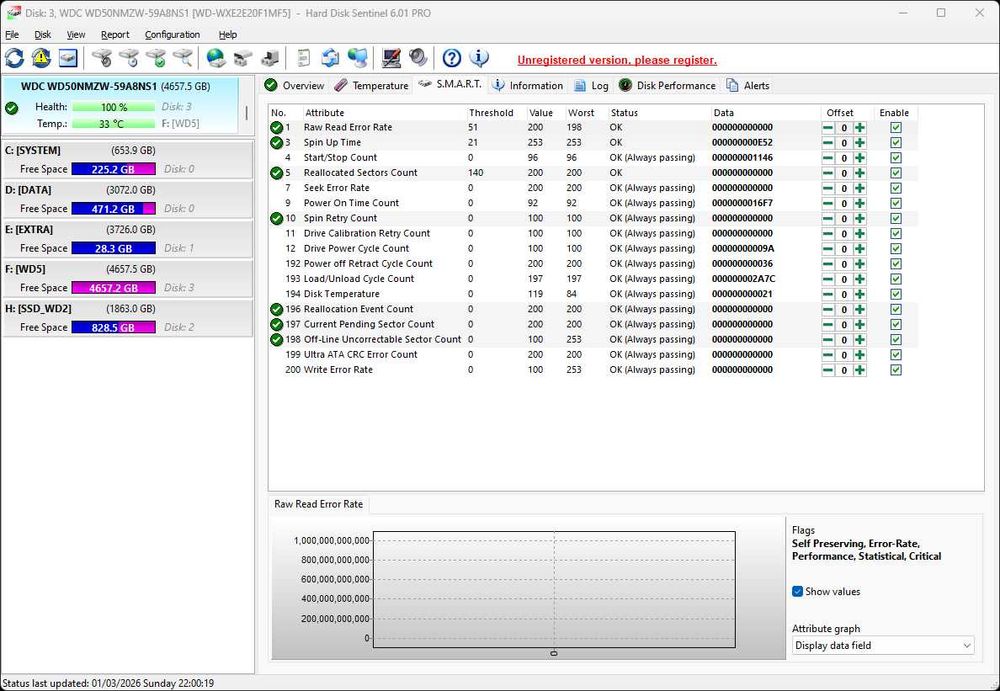
Task: Open the report document toolbar icon
Action: [304, 58]
